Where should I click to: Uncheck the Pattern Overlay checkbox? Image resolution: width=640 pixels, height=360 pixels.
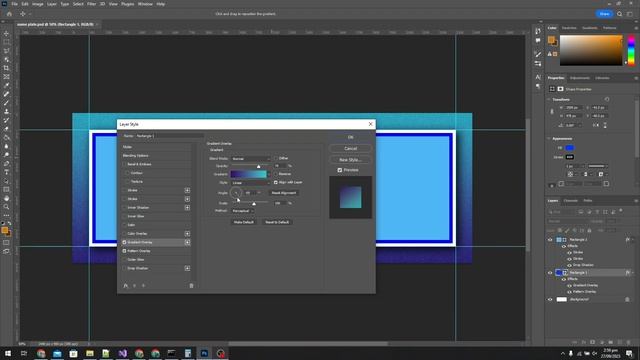124,251
